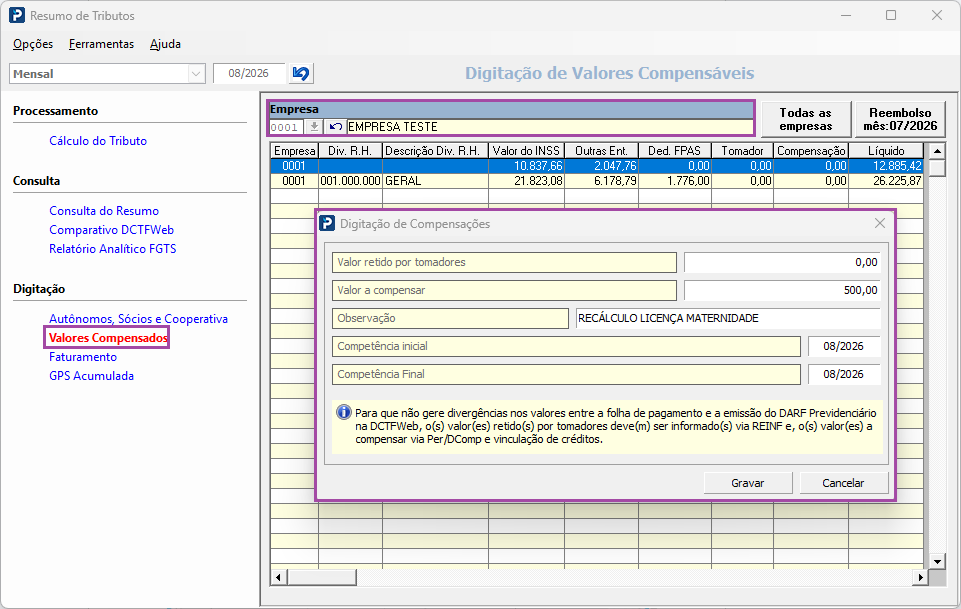Image resolution: width=961 pixels, height=609 pixels.
Task: Open Cálculo do Tributo link
Action: coord(98,141)
